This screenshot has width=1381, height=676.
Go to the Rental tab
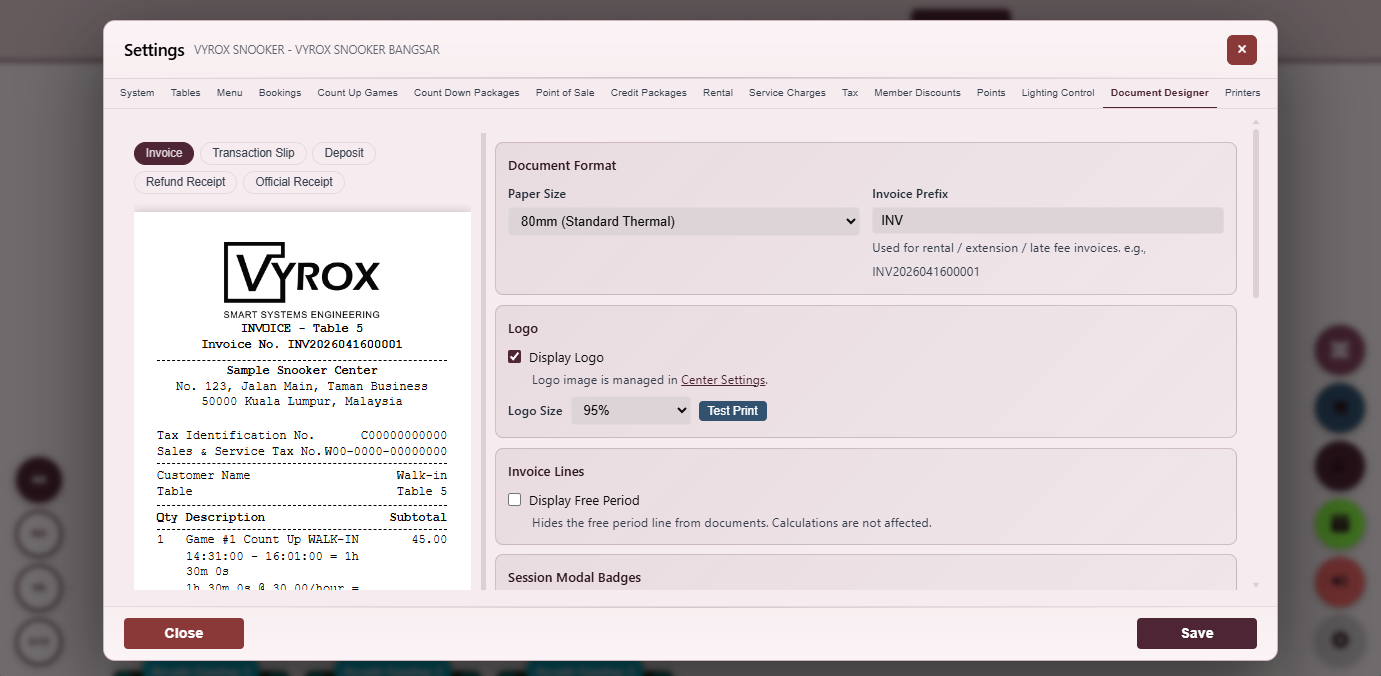[x=718, y=93]
